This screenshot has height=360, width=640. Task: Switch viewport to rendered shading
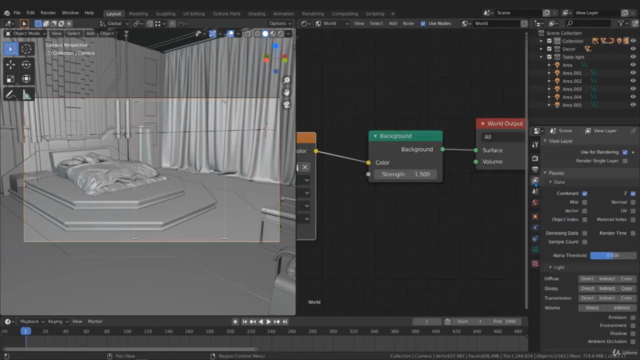[x=280, y=33]
